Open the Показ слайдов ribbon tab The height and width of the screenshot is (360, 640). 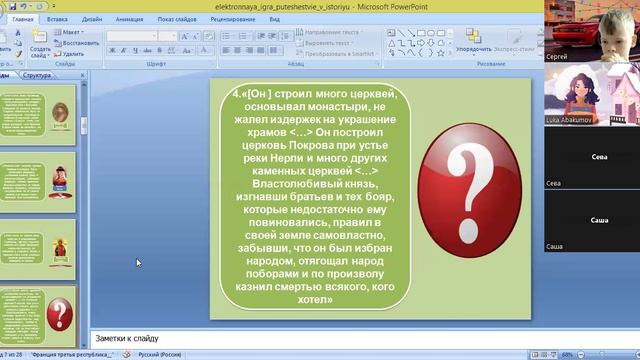coord(177,19)
